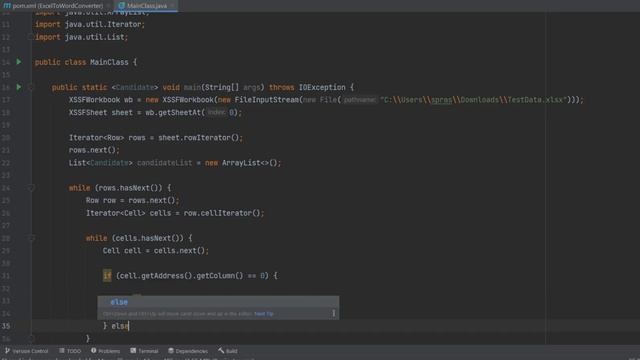Collapse the while (rows.hasNext()) block
This screenshot has width=640, height=360.
[x=31, y=188]
